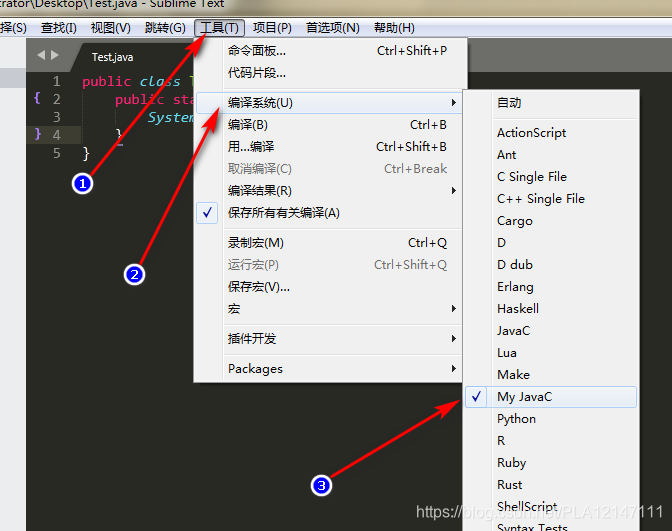
Task: Click the closing brace on line 5
Action: pyautogui.click(x=86, y=153)
